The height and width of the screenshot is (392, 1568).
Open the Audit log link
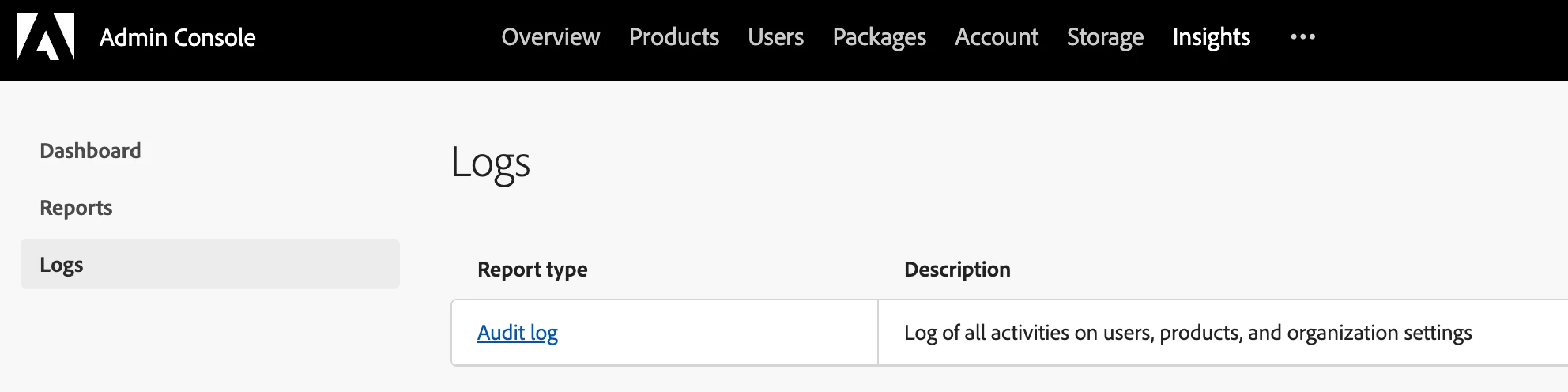tap(518, 333)
